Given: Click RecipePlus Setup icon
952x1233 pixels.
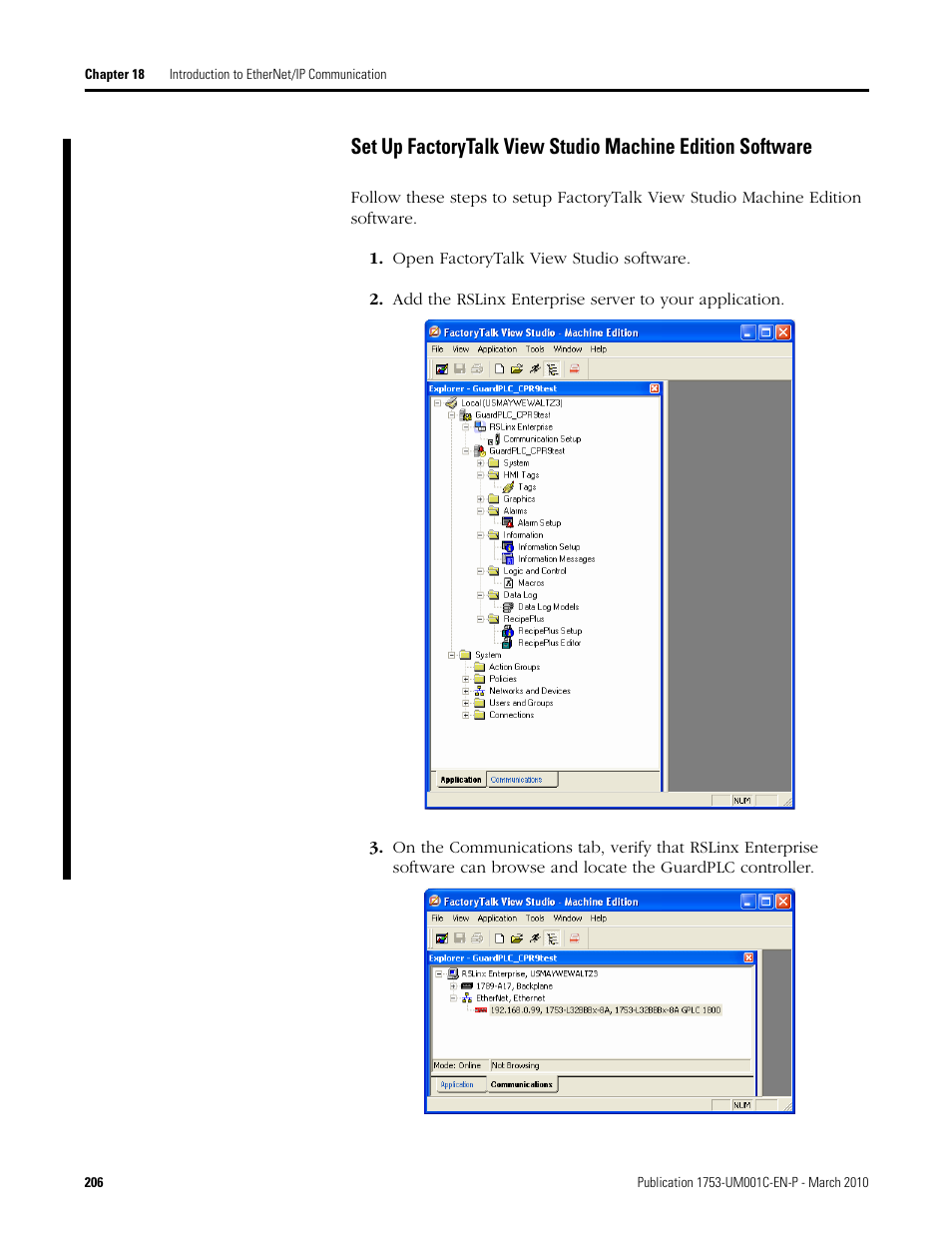Looking at the screenshot, I should [508, 631].
